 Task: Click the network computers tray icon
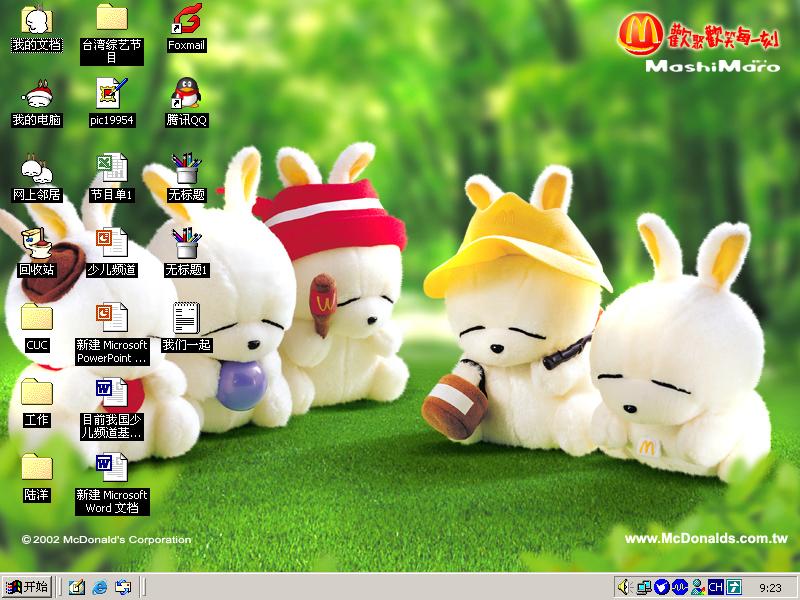pyautogui.click(x=643, y=588)
